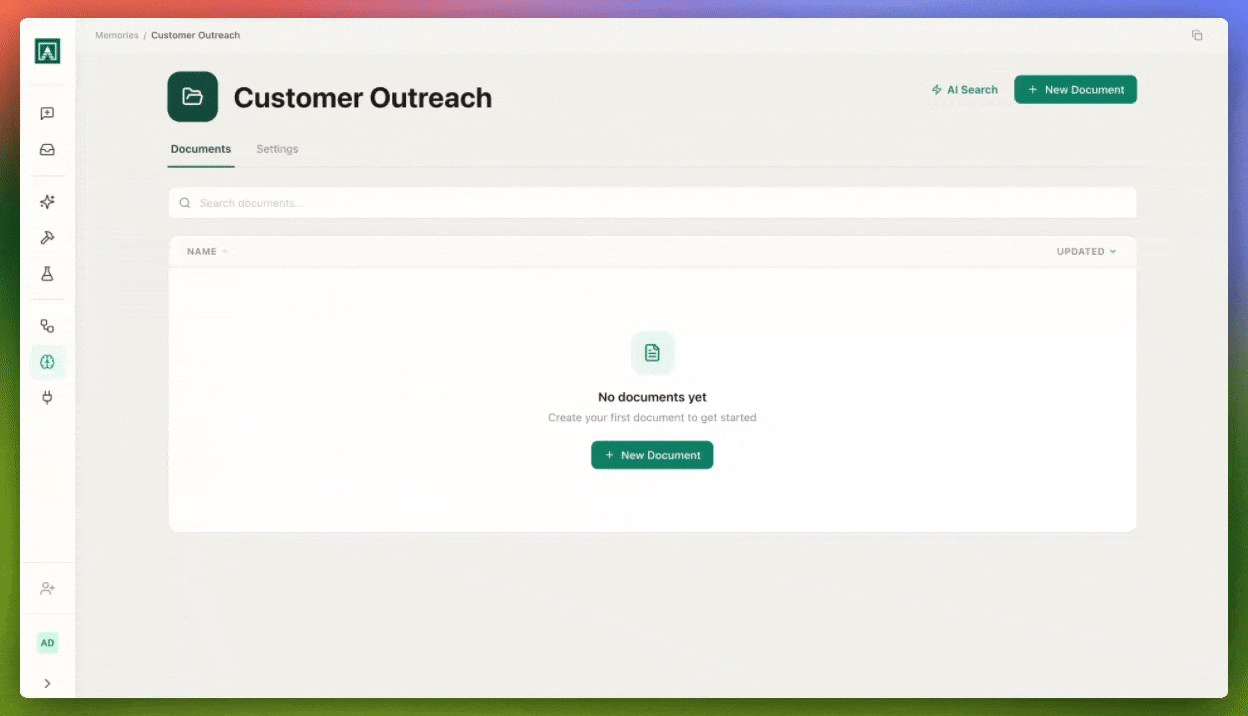Open the AD user avatar menu
The height and width of the screenshot is (716, 1248).
[47, 643]
